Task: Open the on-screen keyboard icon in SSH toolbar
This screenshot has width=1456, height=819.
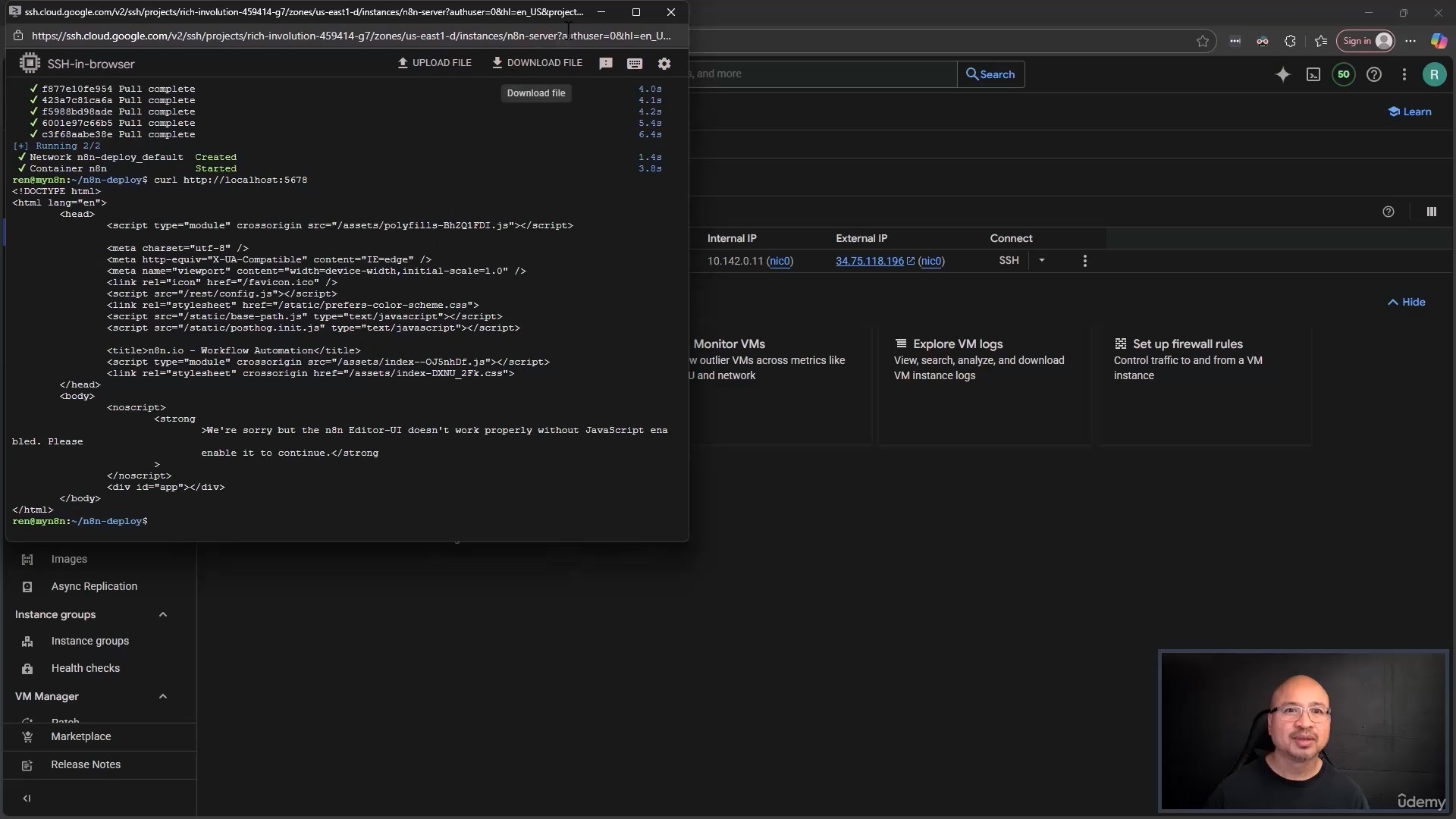Action: (x=635, y=64)
